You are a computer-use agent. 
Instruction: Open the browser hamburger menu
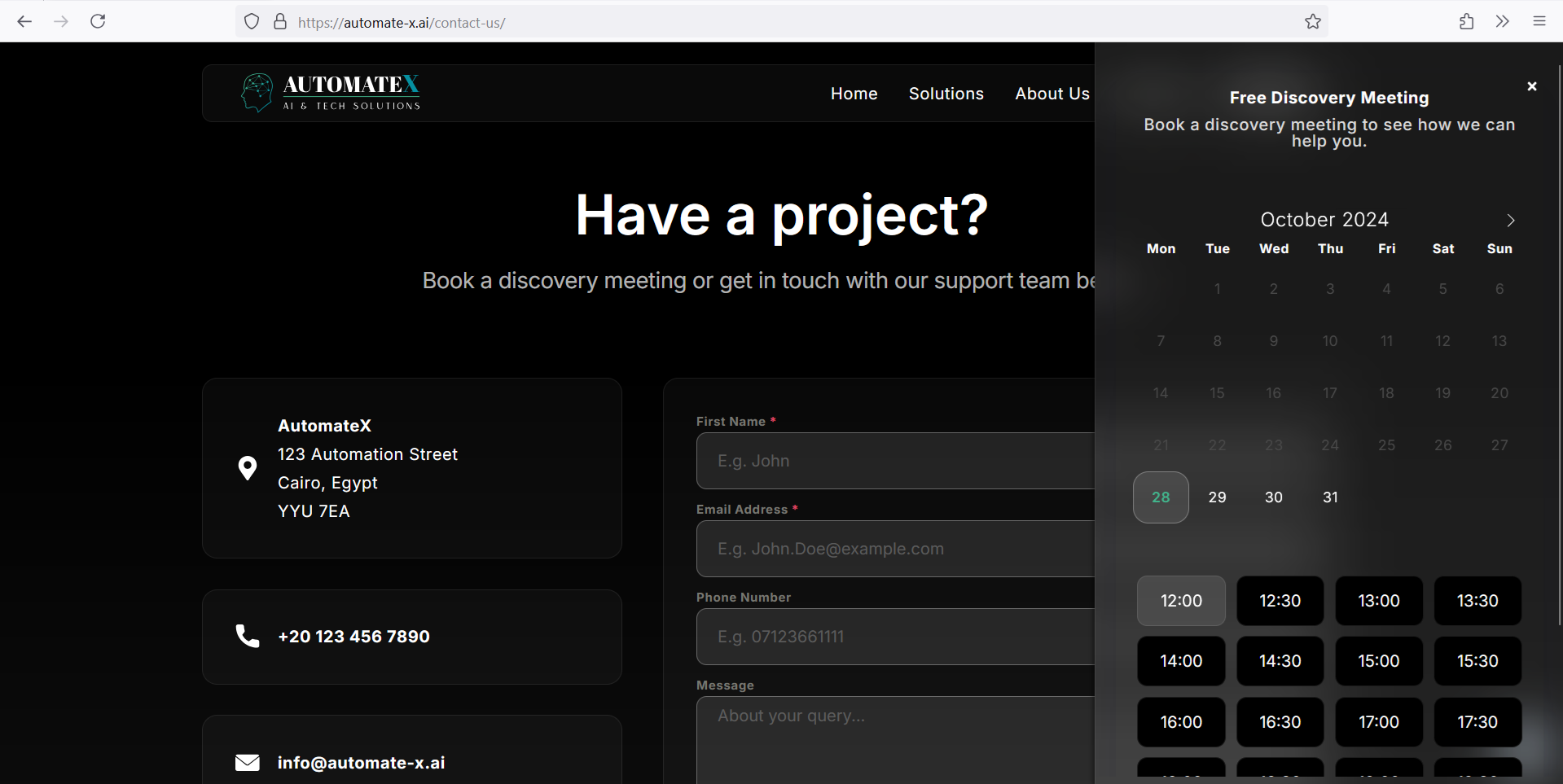(1539, 22)
